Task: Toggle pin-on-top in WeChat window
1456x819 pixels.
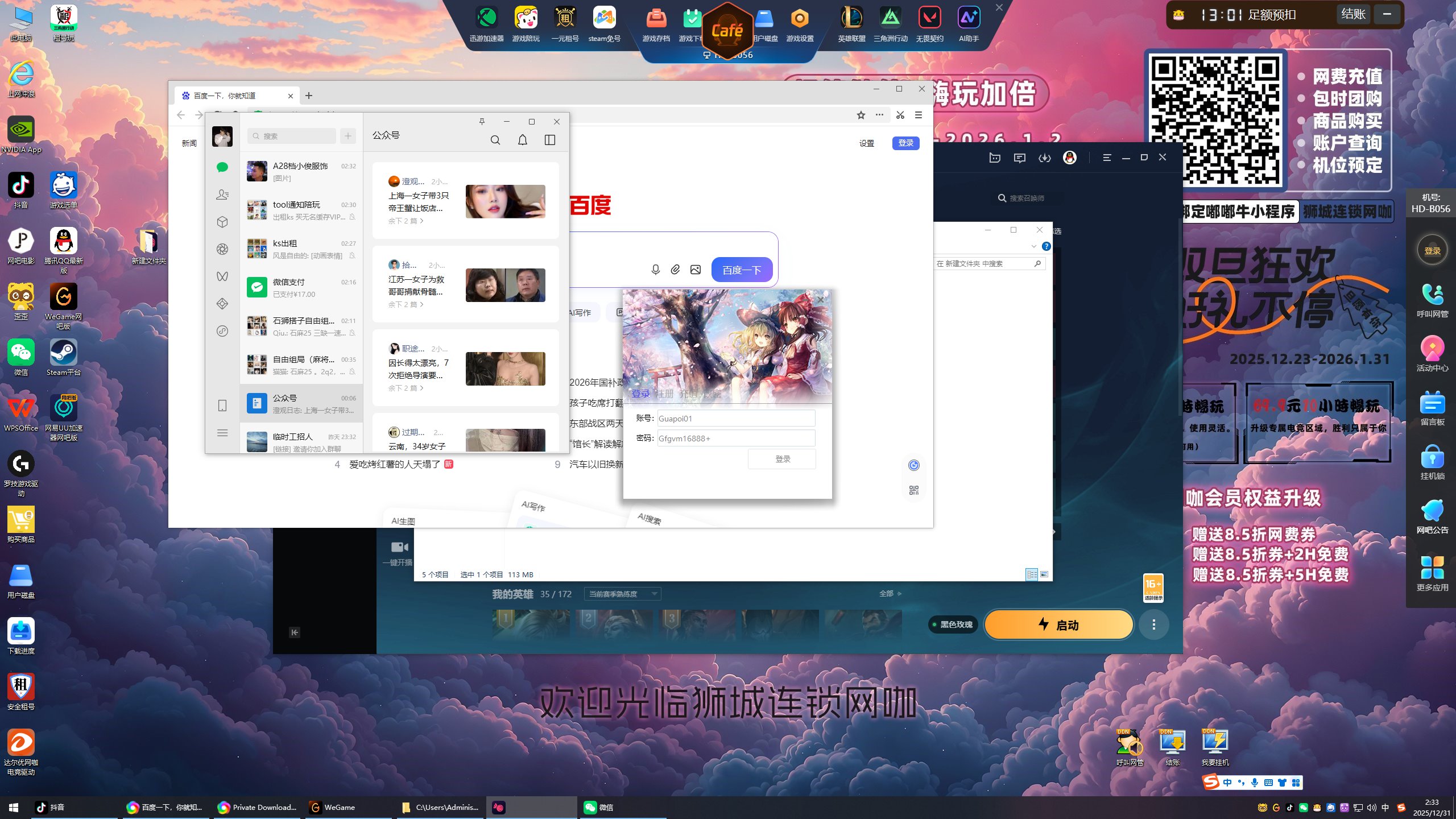Action: click(x=482, y=122)
